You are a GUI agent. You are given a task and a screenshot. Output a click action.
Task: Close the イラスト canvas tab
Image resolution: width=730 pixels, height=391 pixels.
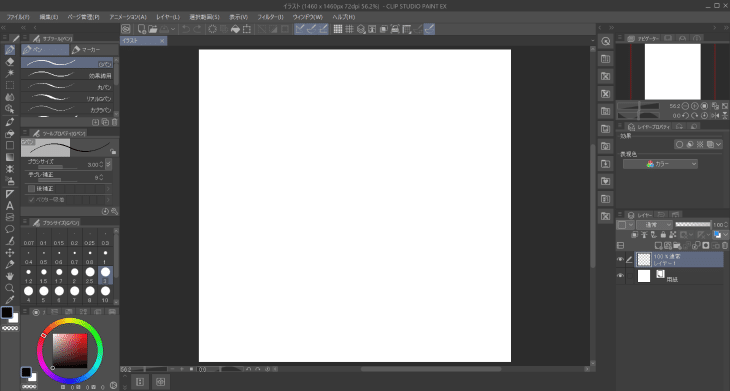162,41
